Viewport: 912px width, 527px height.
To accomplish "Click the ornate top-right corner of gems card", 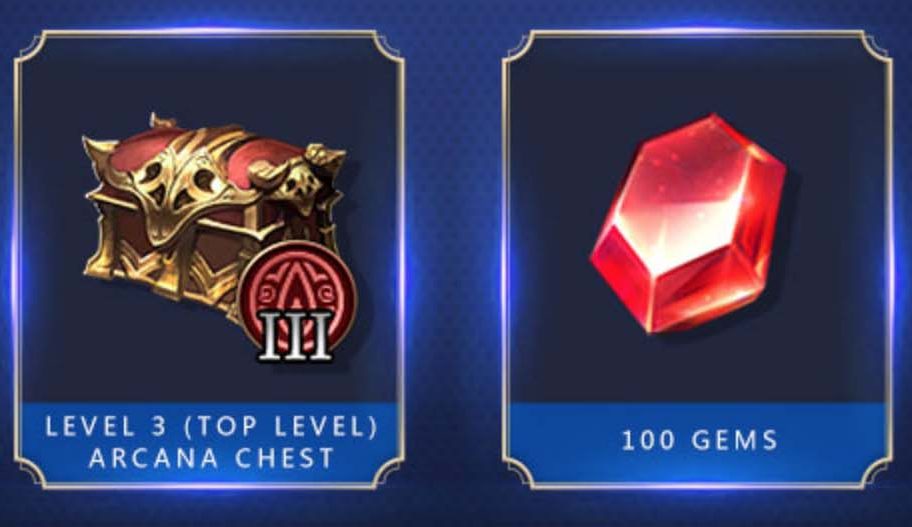I will point(875,48).
